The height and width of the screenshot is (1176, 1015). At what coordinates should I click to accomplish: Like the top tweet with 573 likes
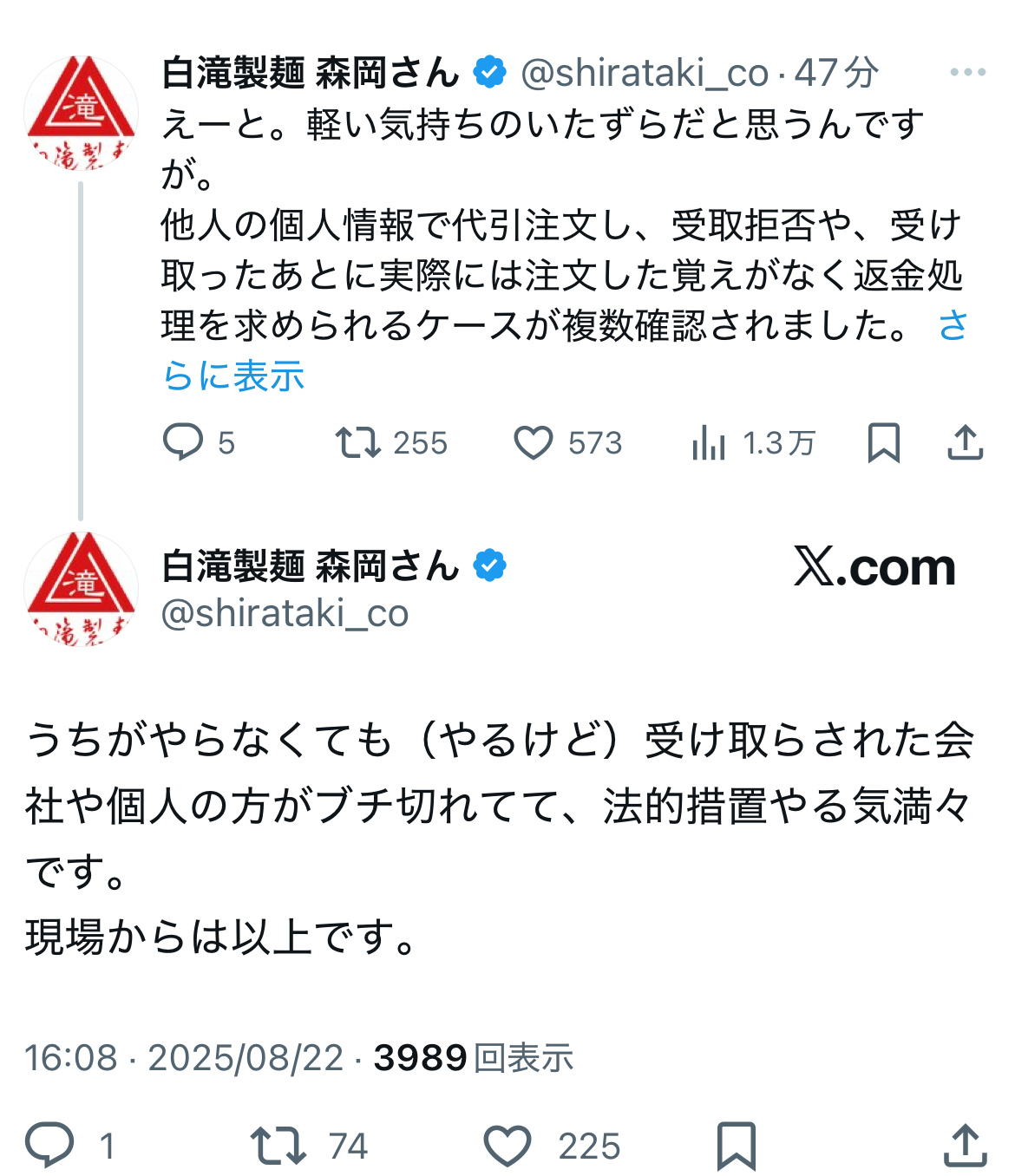534,442
